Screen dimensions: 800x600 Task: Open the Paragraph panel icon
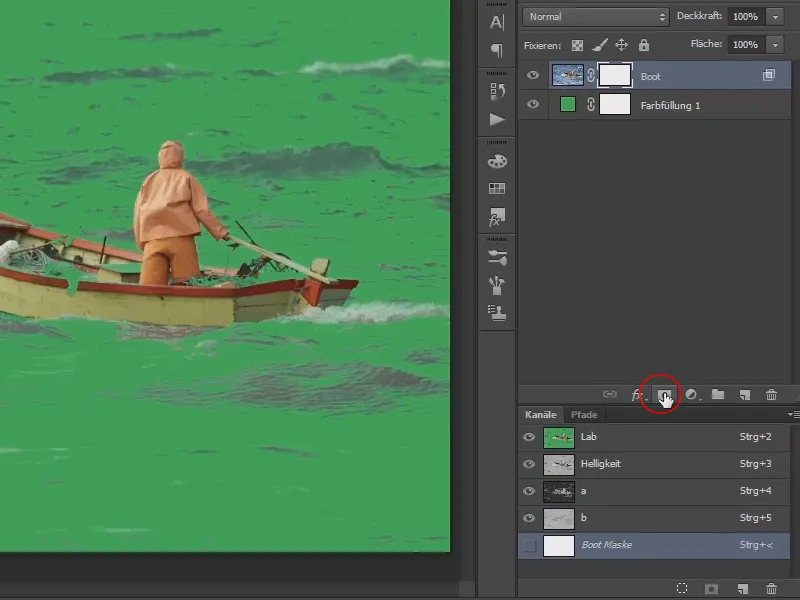point(497,50)
